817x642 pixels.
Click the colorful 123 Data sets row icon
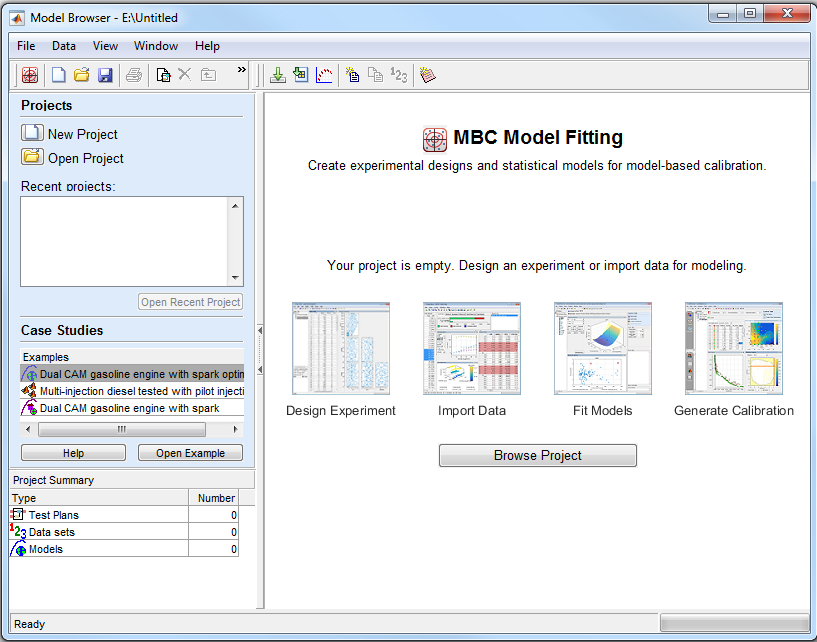(18, 531)
